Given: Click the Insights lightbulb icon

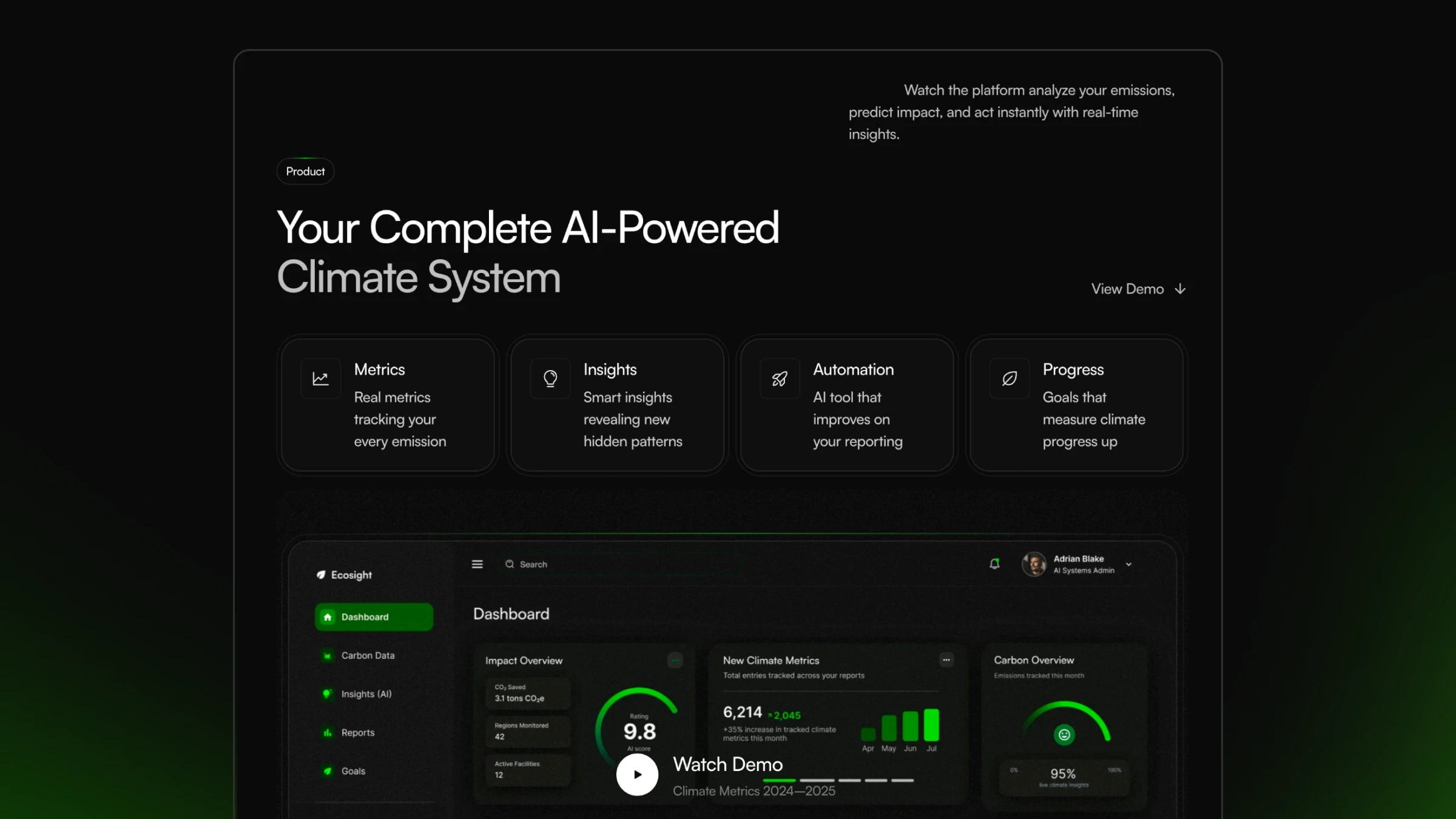Looking at the screenshot, I should pos(550,379).
